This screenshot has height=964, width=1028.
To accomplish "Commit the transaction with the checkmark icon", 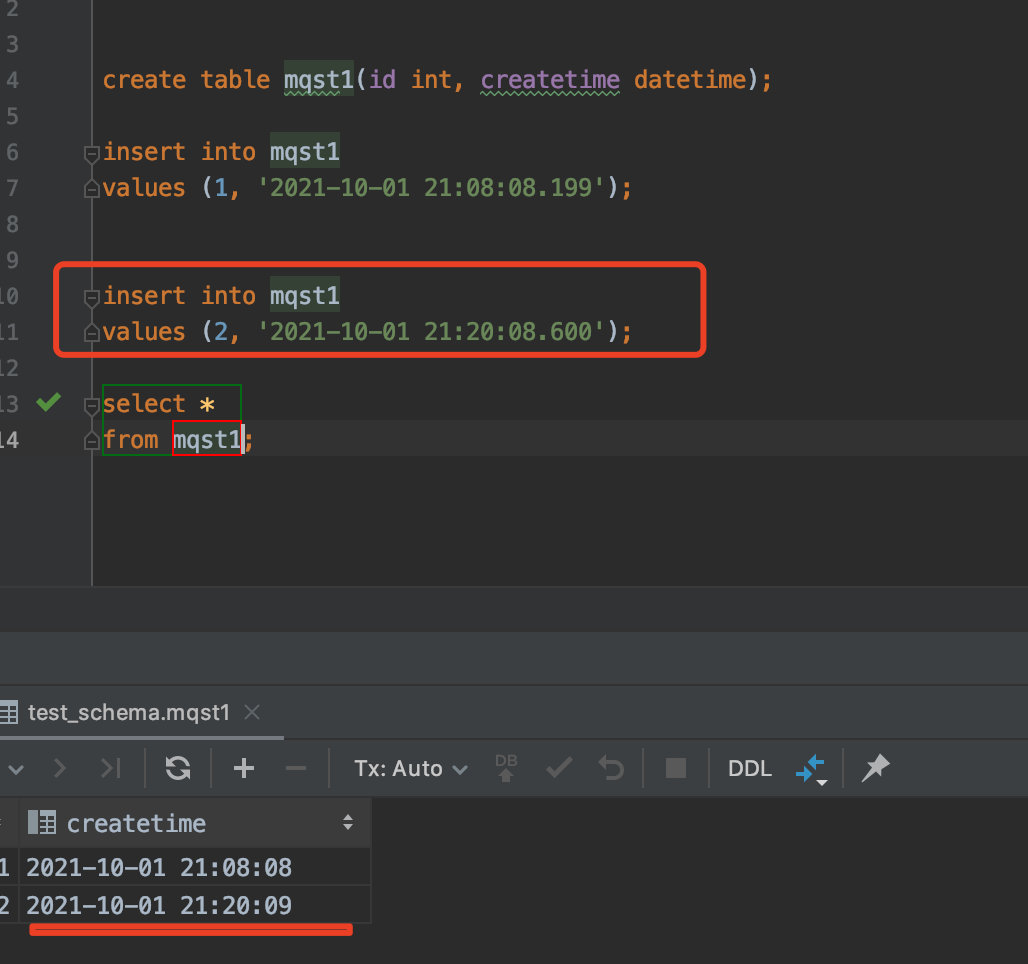I will (558, 768).
